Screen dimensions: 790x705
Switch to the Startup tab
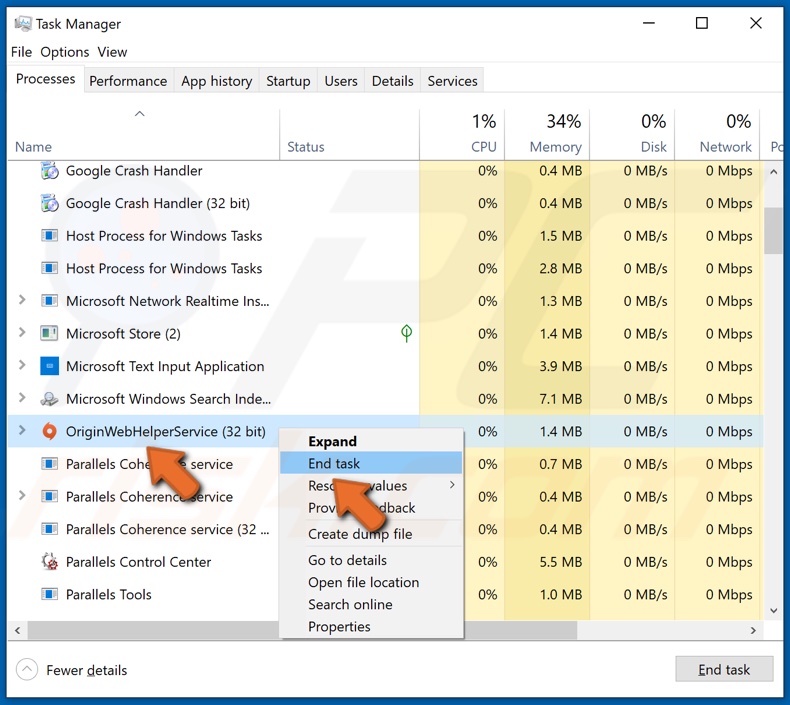coord(288,81)
